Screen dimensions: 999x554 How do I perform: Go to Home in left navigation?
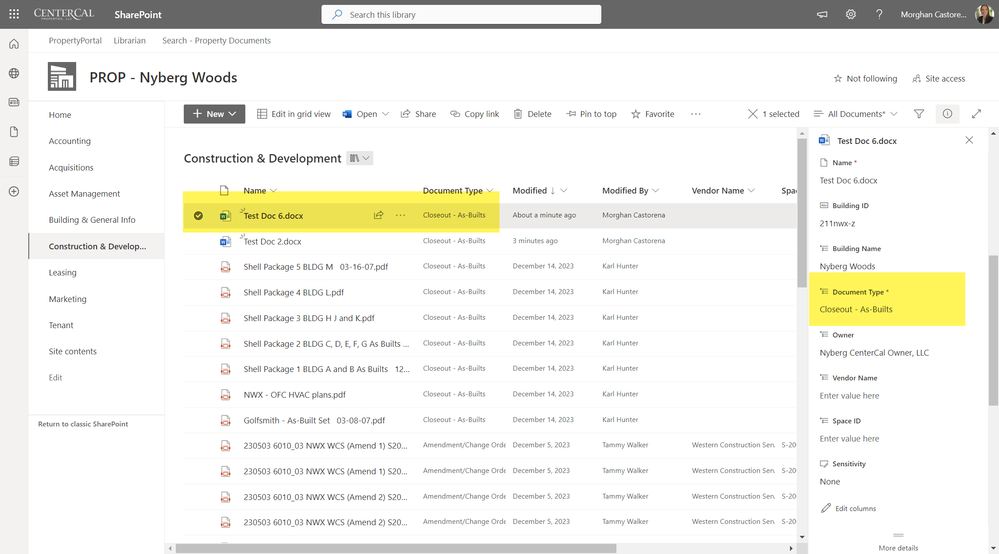coord(60,115)
